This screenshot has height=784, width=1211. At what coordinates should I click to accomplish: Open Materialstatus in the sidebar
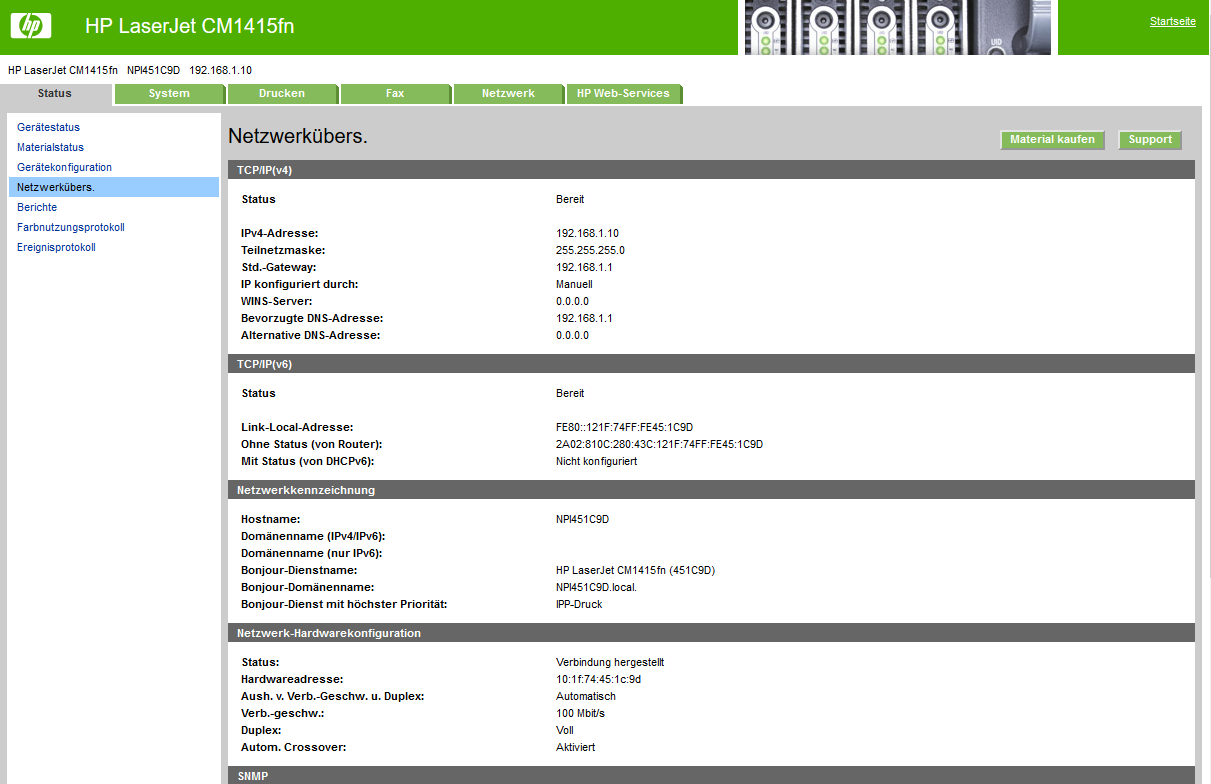[x=50, y=148]
